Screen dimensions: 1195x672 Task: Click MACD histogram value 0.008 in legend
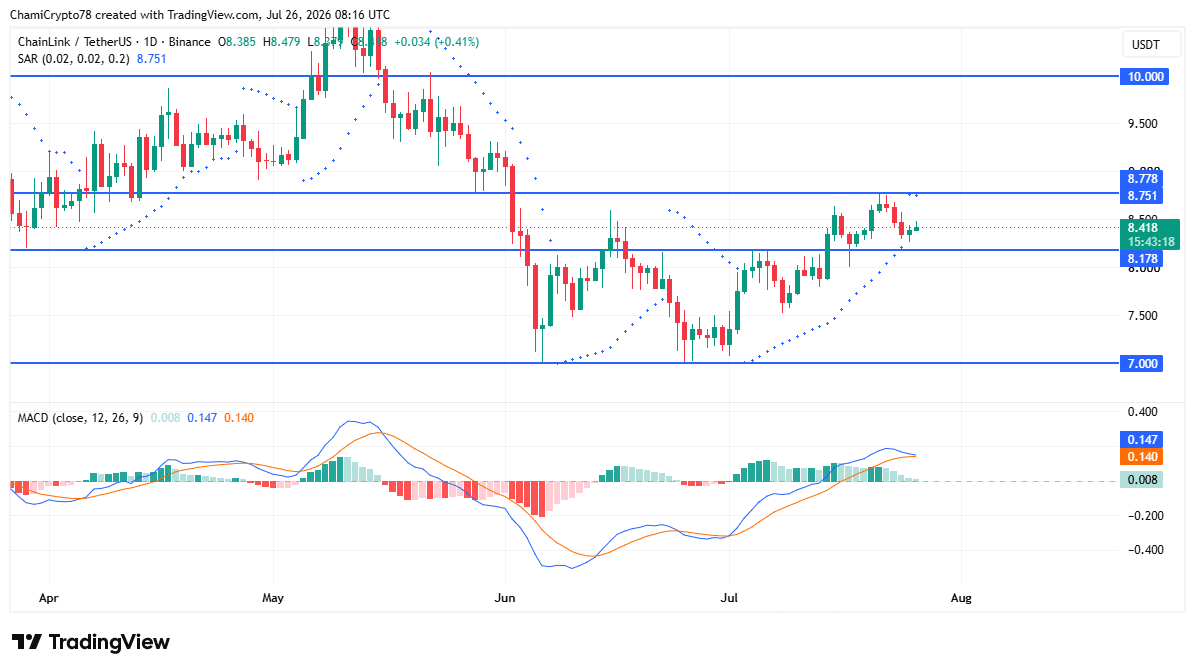[x=165, y=418]
